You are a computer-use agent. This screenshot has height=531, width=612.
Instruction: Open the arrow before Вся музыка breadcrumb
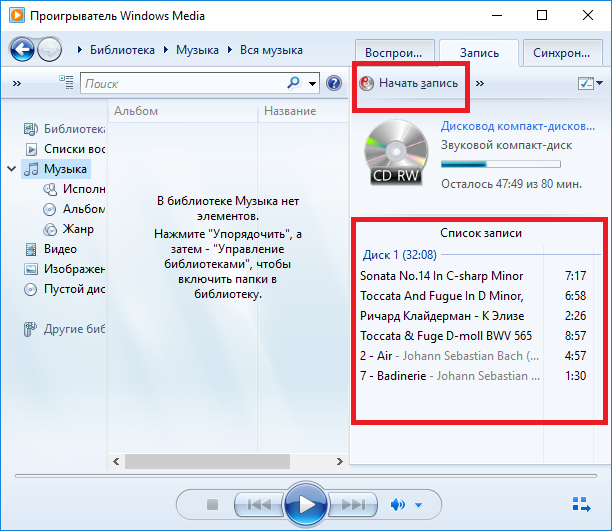[x=230, y=50]
